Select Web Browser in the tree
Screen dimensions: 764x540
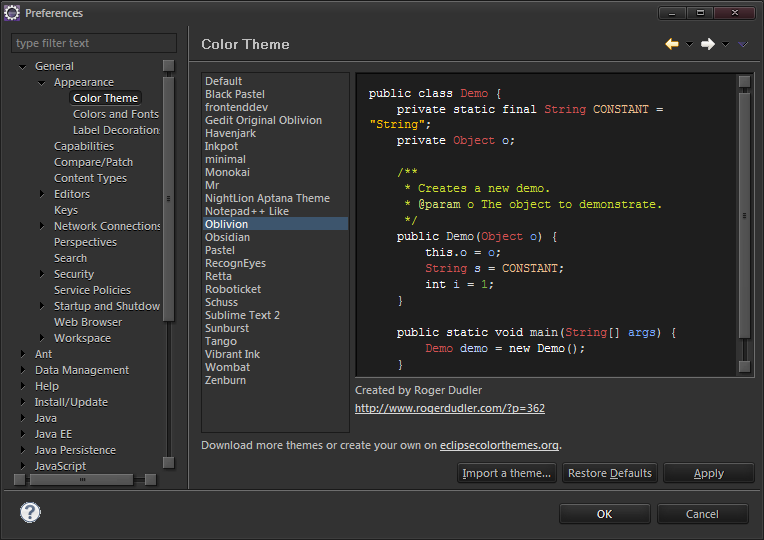tap(88, 322)
